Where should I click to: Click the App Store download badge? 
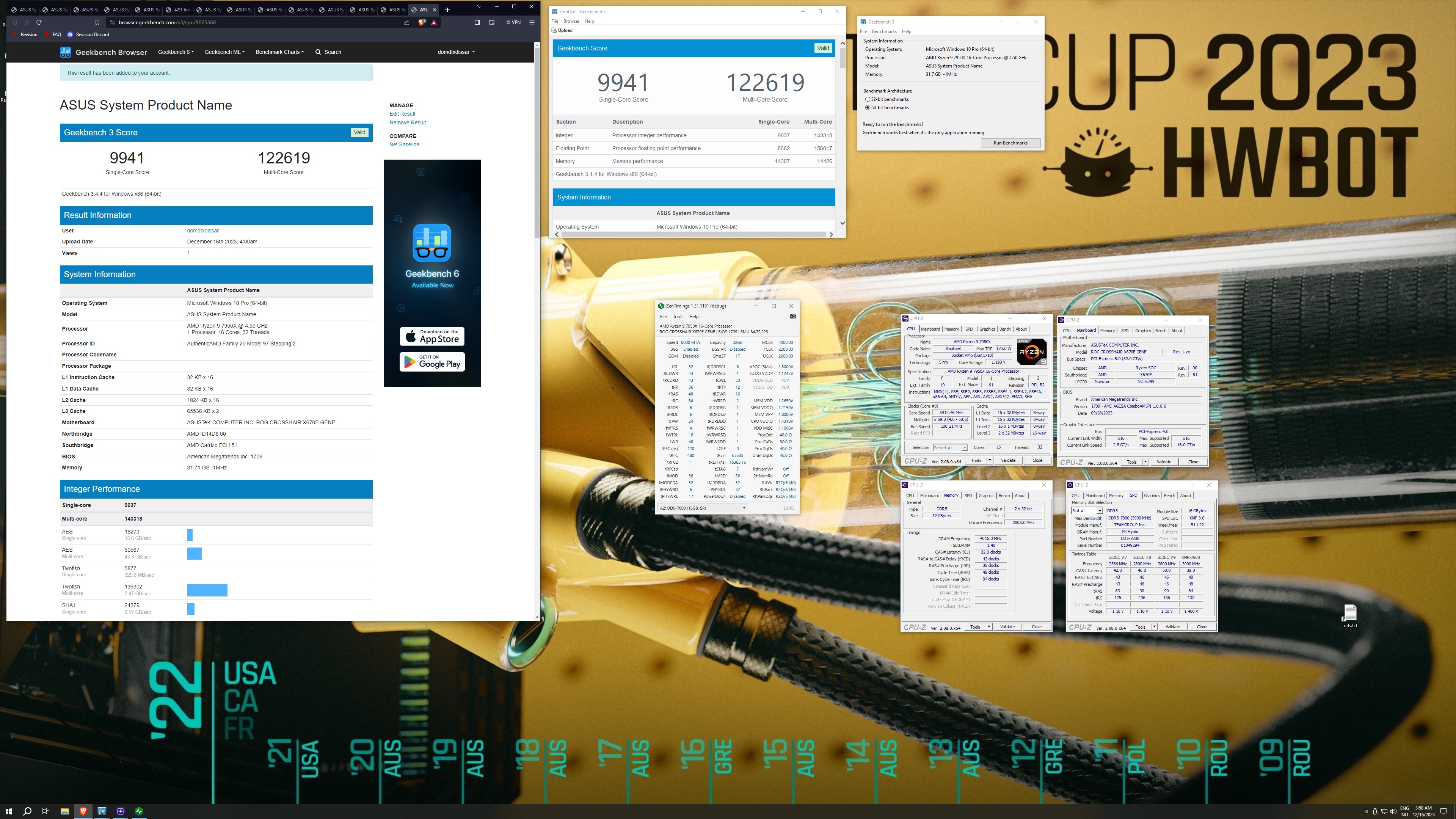432,337
